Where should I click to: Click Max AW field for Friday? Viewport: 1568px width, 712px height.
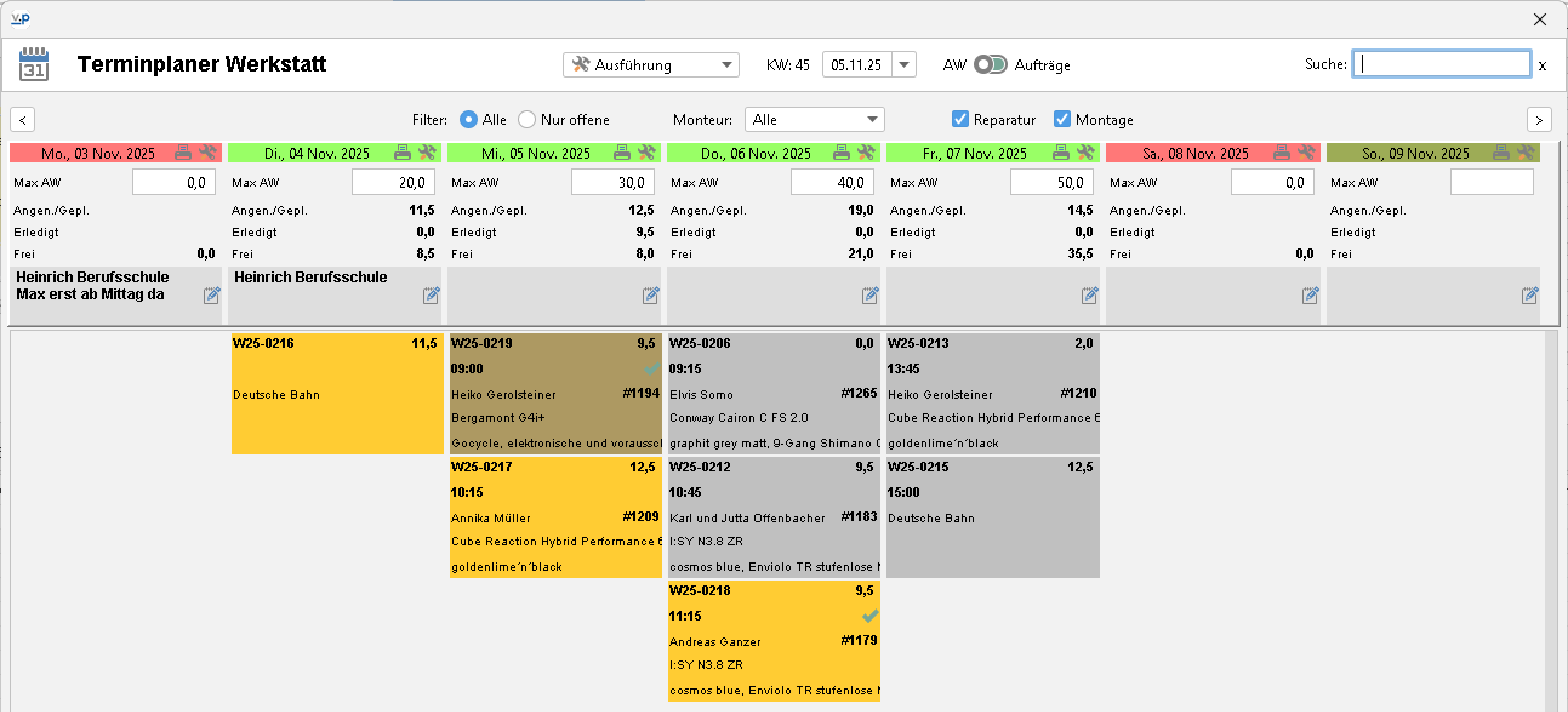pyautogui.click(x=1051, y=182)
